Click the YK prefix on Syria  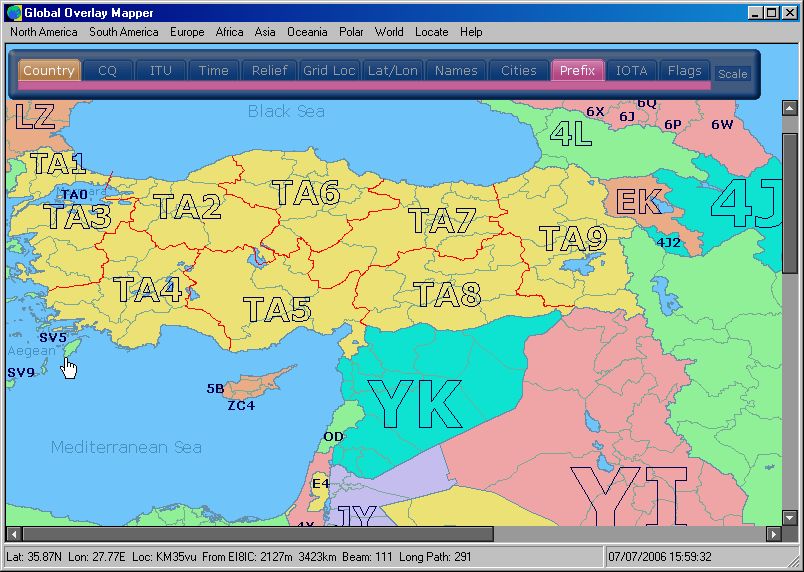415,404
